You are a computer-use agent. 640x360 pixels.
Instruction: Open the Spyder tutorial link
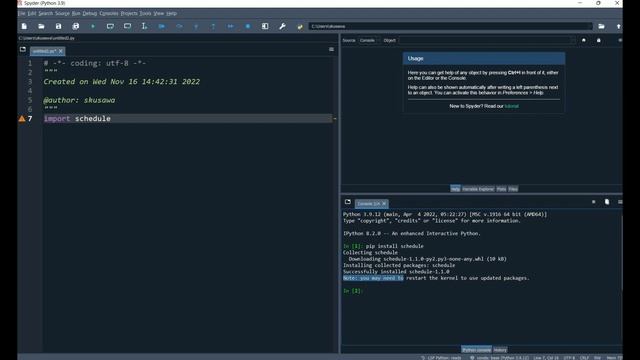click(511, 106)
